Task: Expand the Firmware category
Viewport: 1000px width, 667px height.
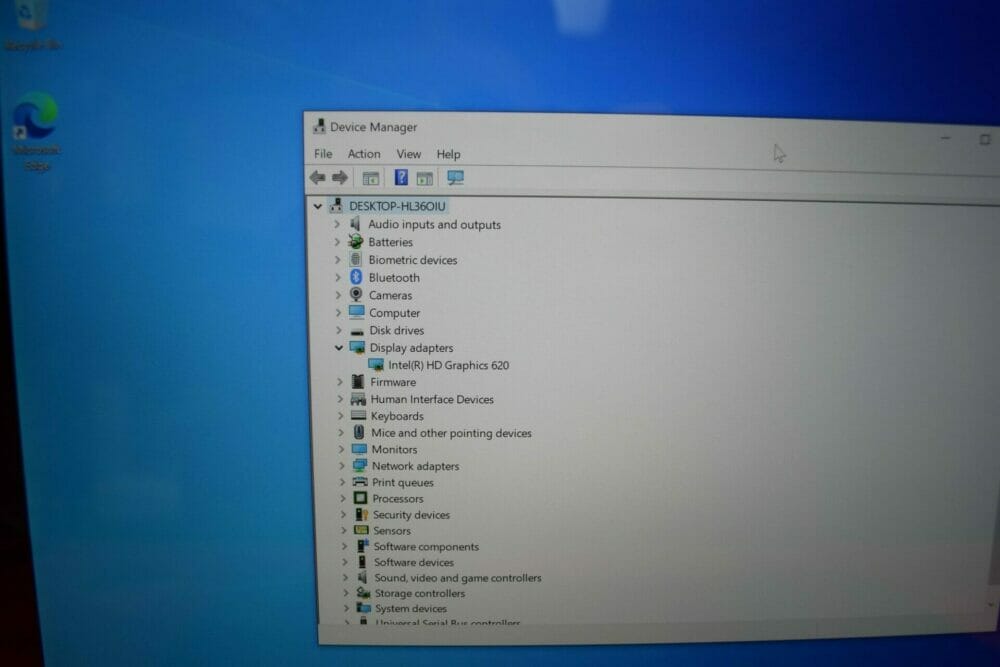Action: coord(340,382)
